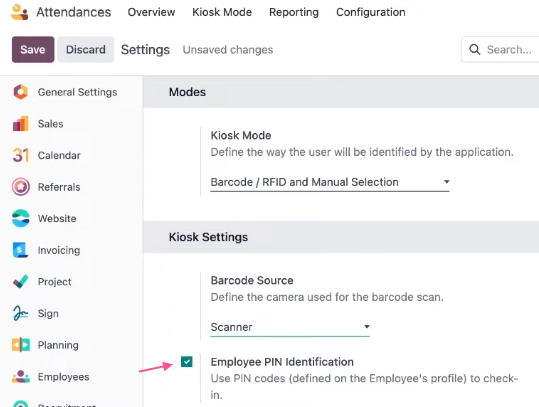Screen dimensions: 539x407
Task: Expand the Kiosk Mode identification dropdown
Action: 330,182
